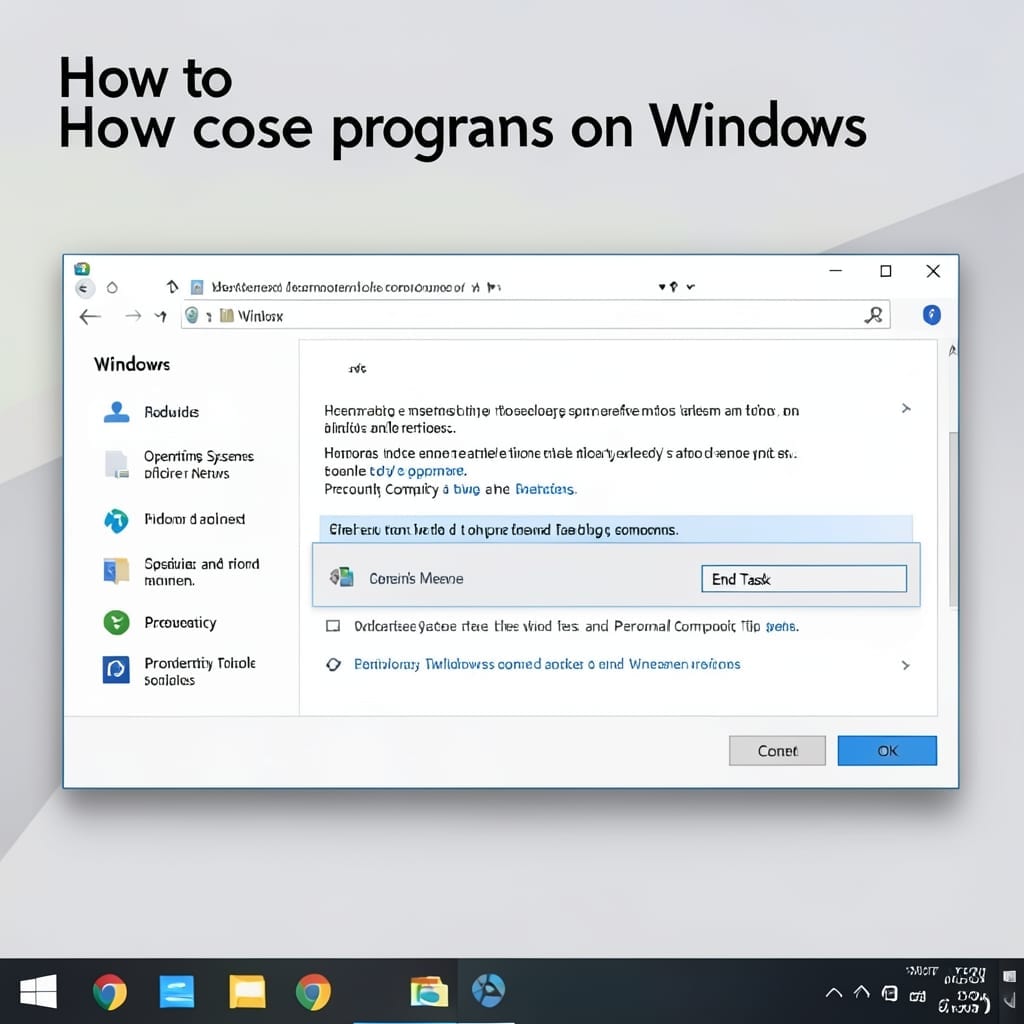Open the Windows Start menu
The height and width of the screenshot is (1024, 1024).
(39, 991)
